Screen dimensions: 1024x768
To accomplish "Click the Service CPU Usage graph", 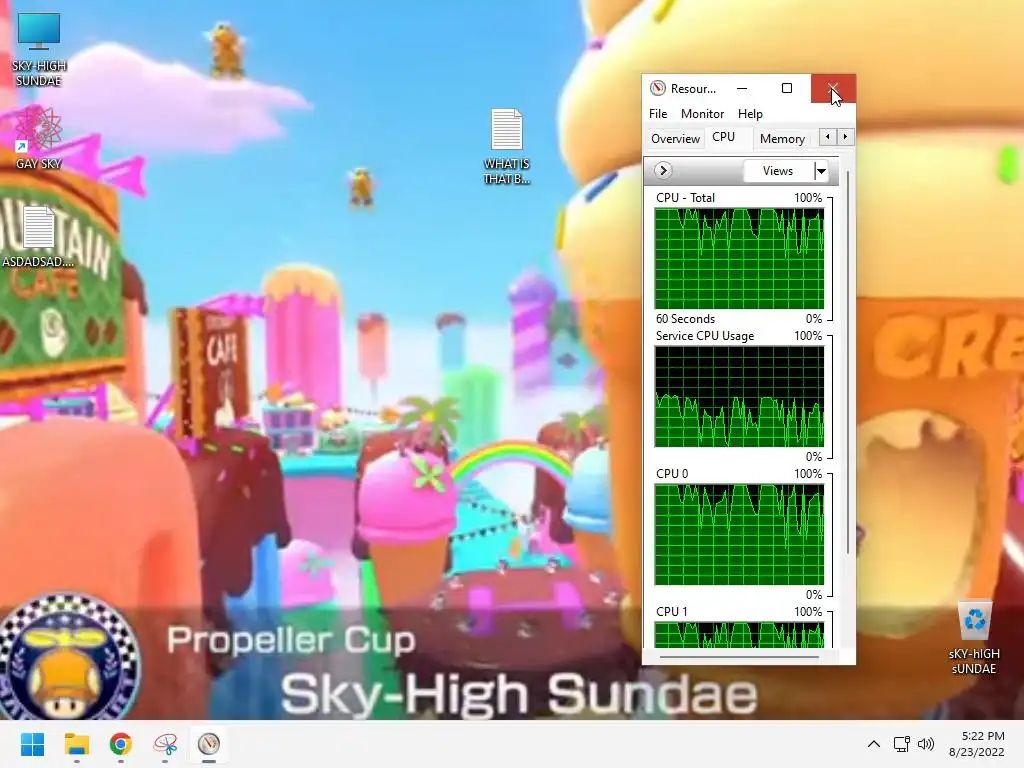I will click(739, 396).
